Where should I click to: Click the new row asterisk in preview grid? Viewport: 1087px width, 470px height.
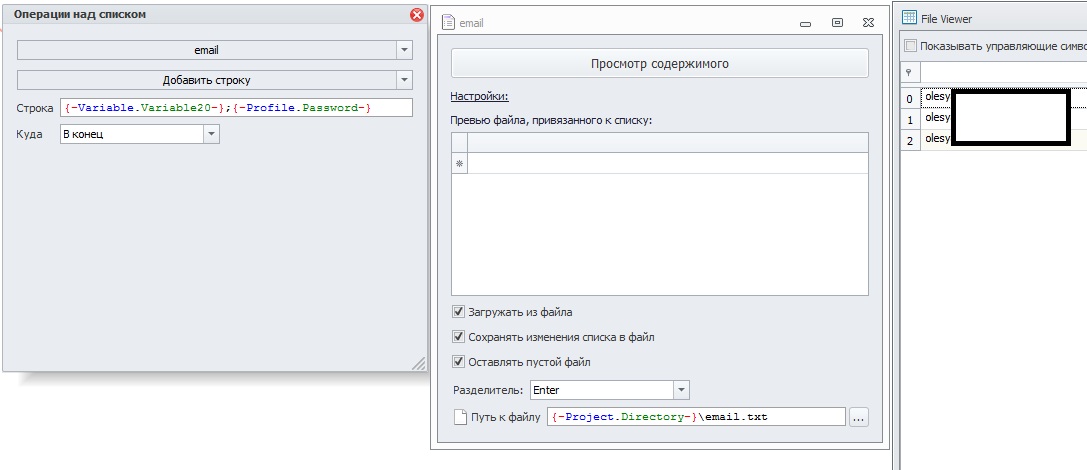coord(459,164)
